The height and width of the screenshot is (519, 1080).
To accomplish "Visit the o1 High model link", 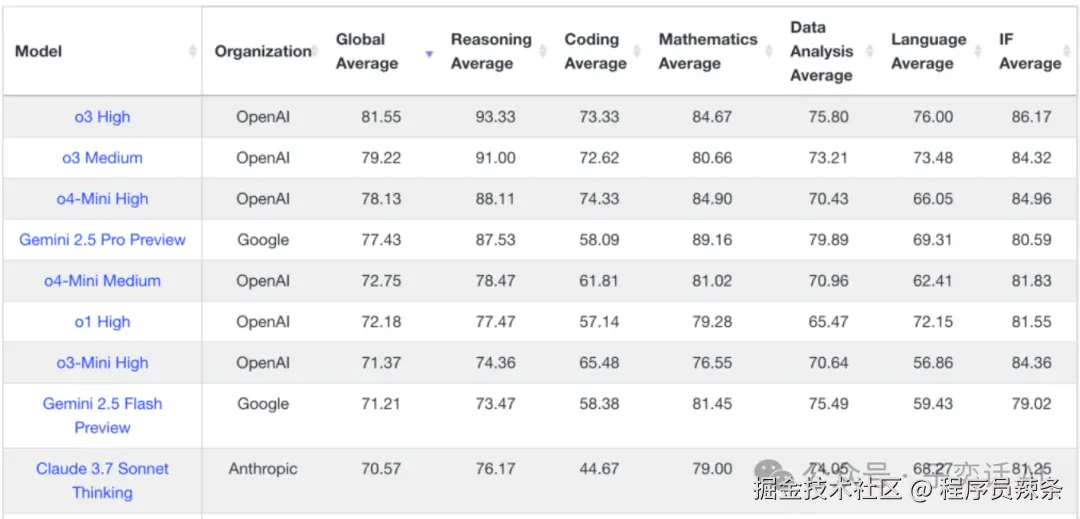I will pos(102,321).
